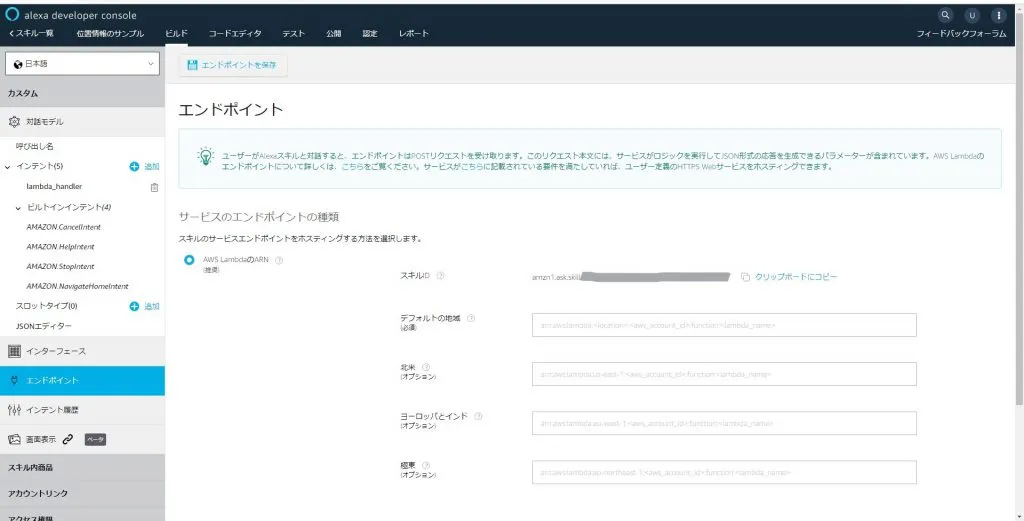Click the help icon next to スキルID
The image size is (1024, 521).
click(440, 276)
